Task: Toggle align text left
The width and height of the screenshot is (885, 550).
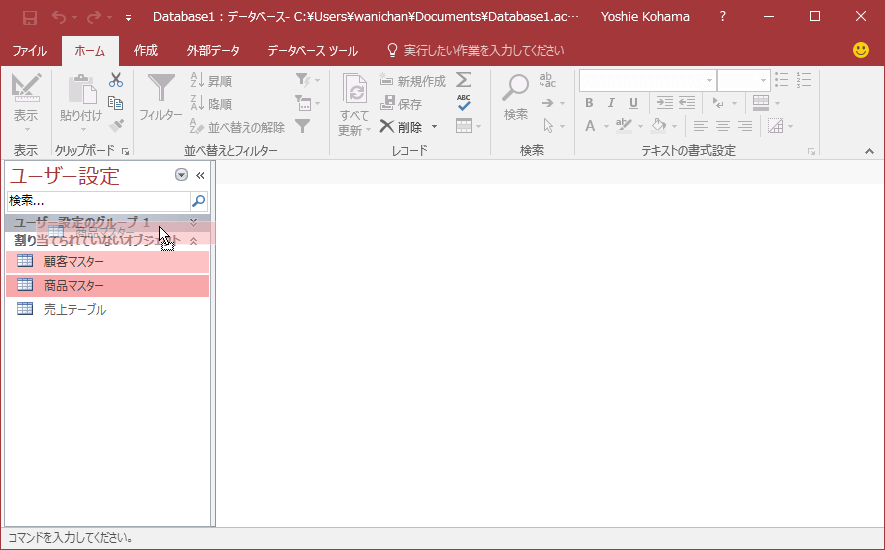Action: coord(700,126)
